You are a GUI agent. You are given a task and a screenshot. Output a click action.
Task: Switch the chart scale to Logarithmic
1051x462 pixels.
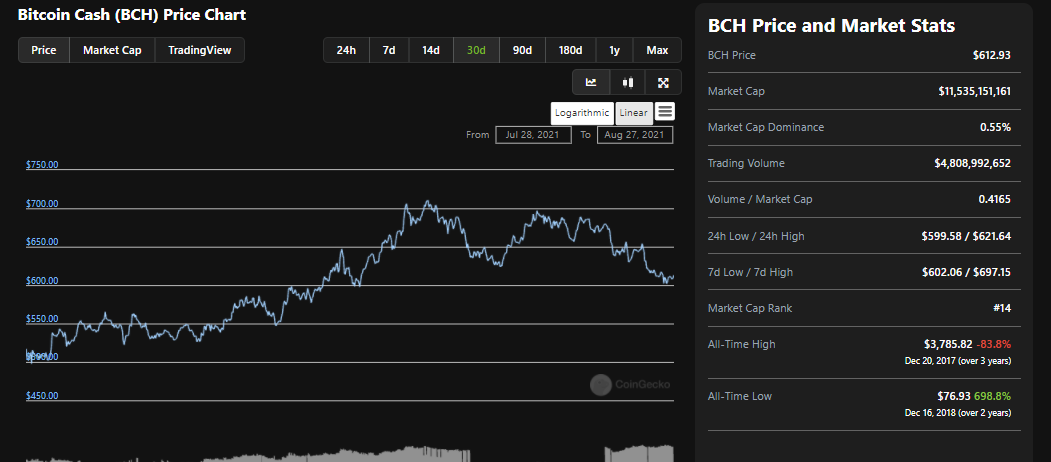582,113
